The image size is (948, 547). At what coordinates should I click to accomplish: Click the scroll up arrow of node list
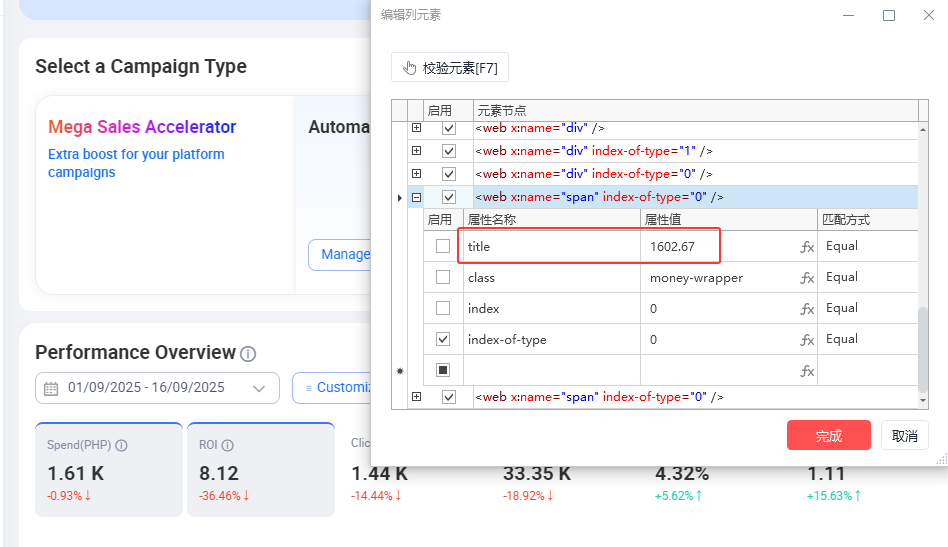[x=923, y=129]
